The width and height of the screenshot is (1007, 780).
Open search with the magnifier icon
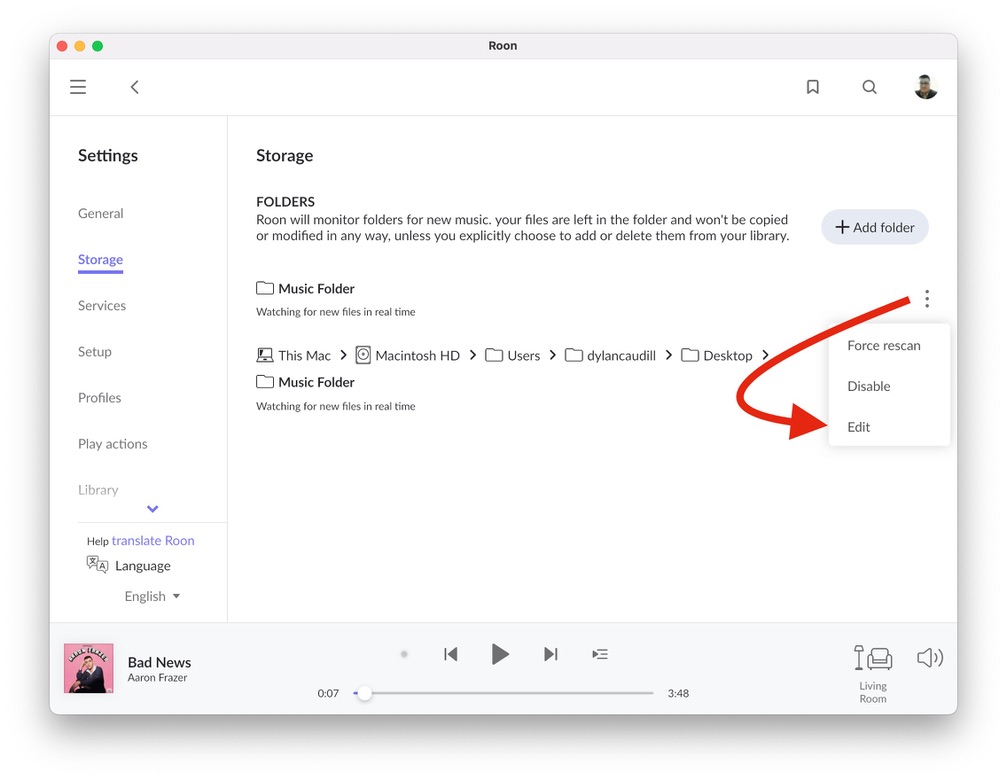869,87
